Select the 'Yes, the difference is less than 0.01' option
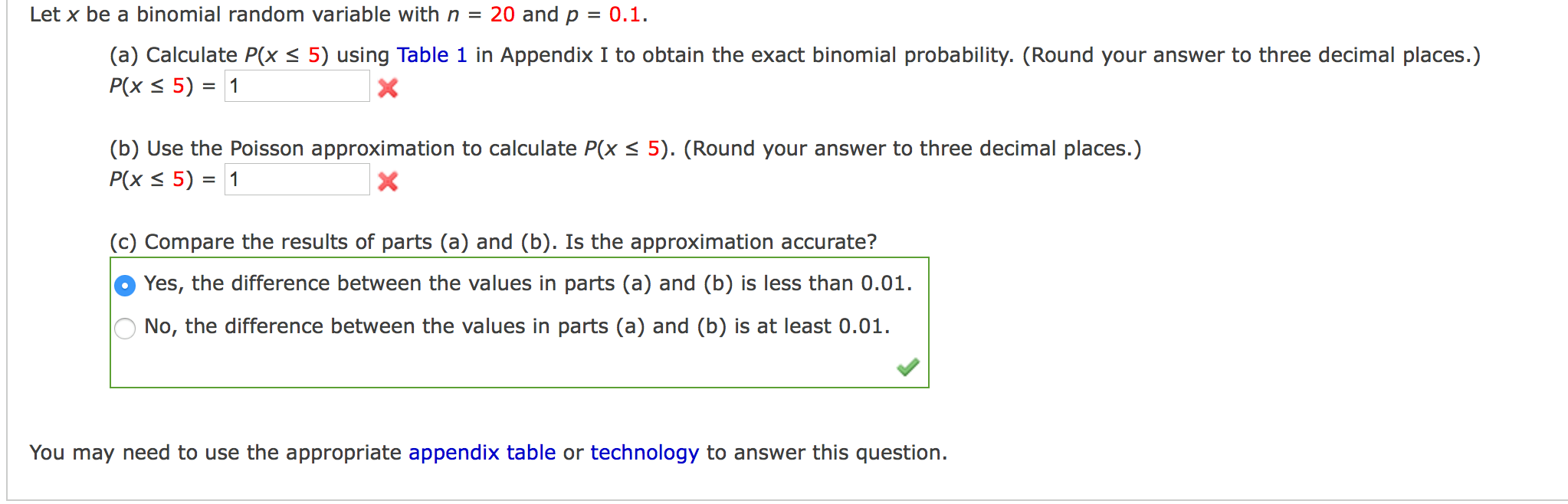 124,283
